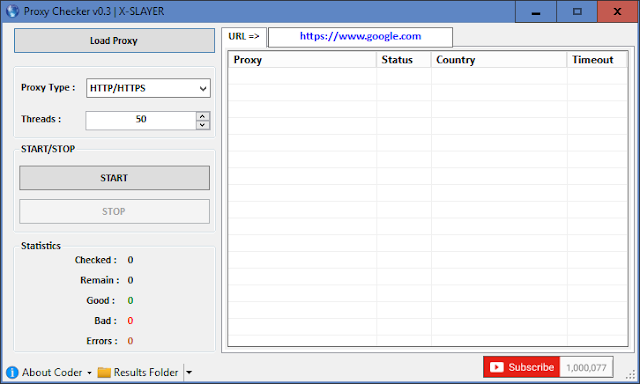
Task: Maximize the Proxy Checker window
Action: coord(577,11)
